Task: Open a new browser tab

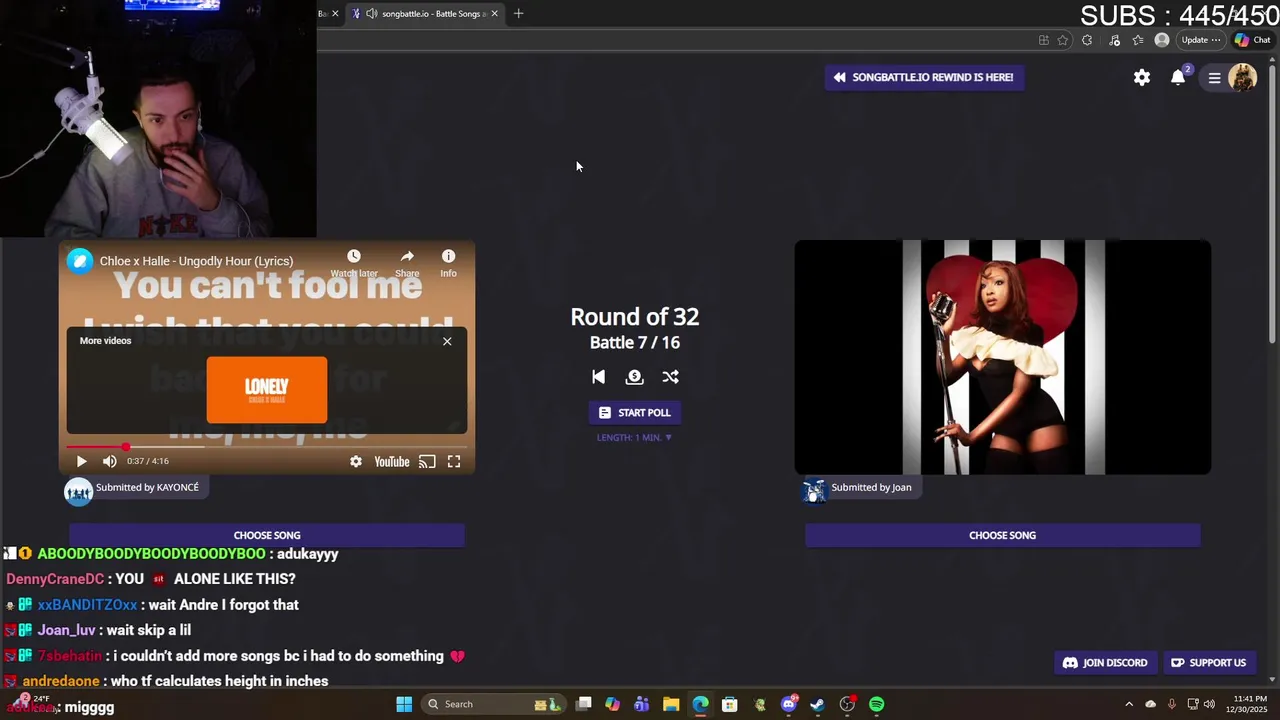Action: tap(518, 13)
